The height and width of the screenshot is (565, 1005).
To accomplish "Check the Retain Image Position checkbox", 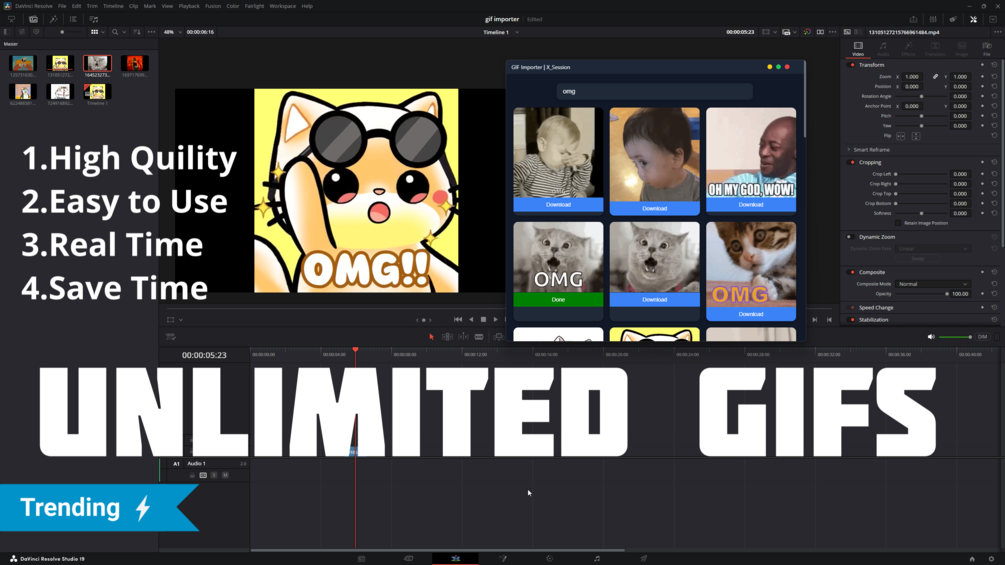I will click(x=898, y=223).
